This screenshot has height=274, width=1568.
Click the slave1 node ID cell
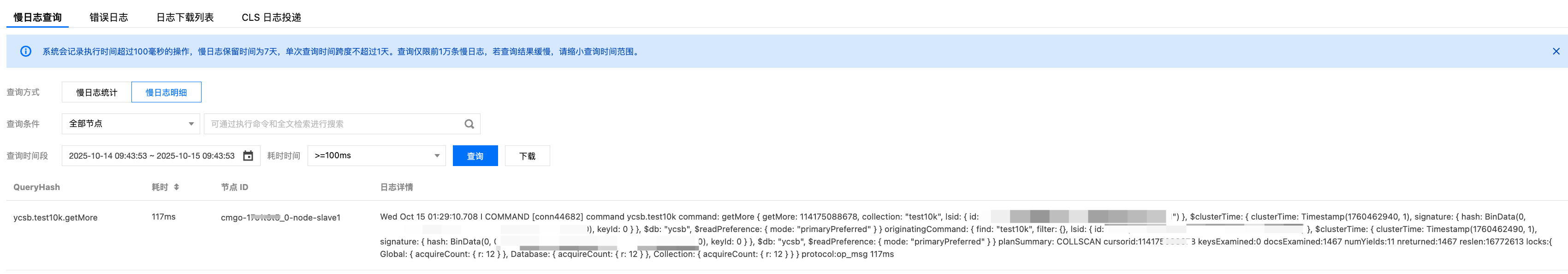280,218
